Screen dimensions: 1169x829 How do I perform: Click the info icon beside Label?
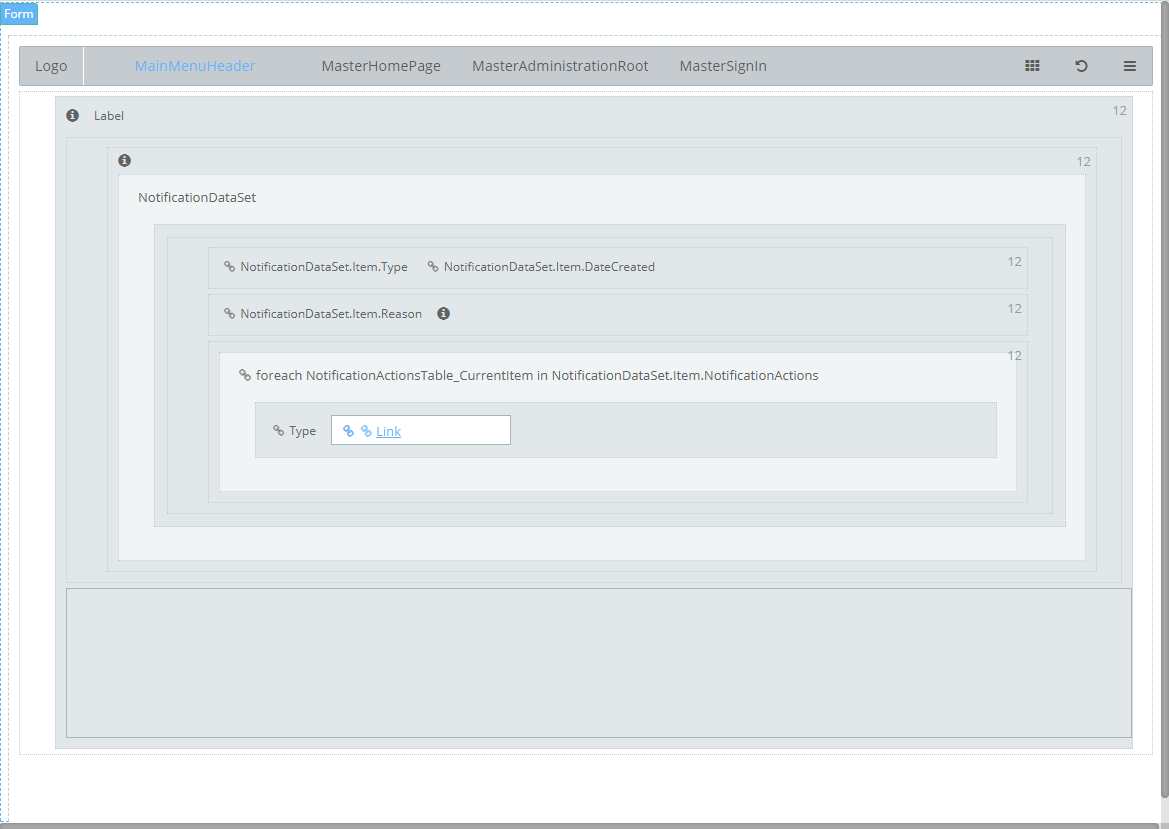(x=72, y=115)
